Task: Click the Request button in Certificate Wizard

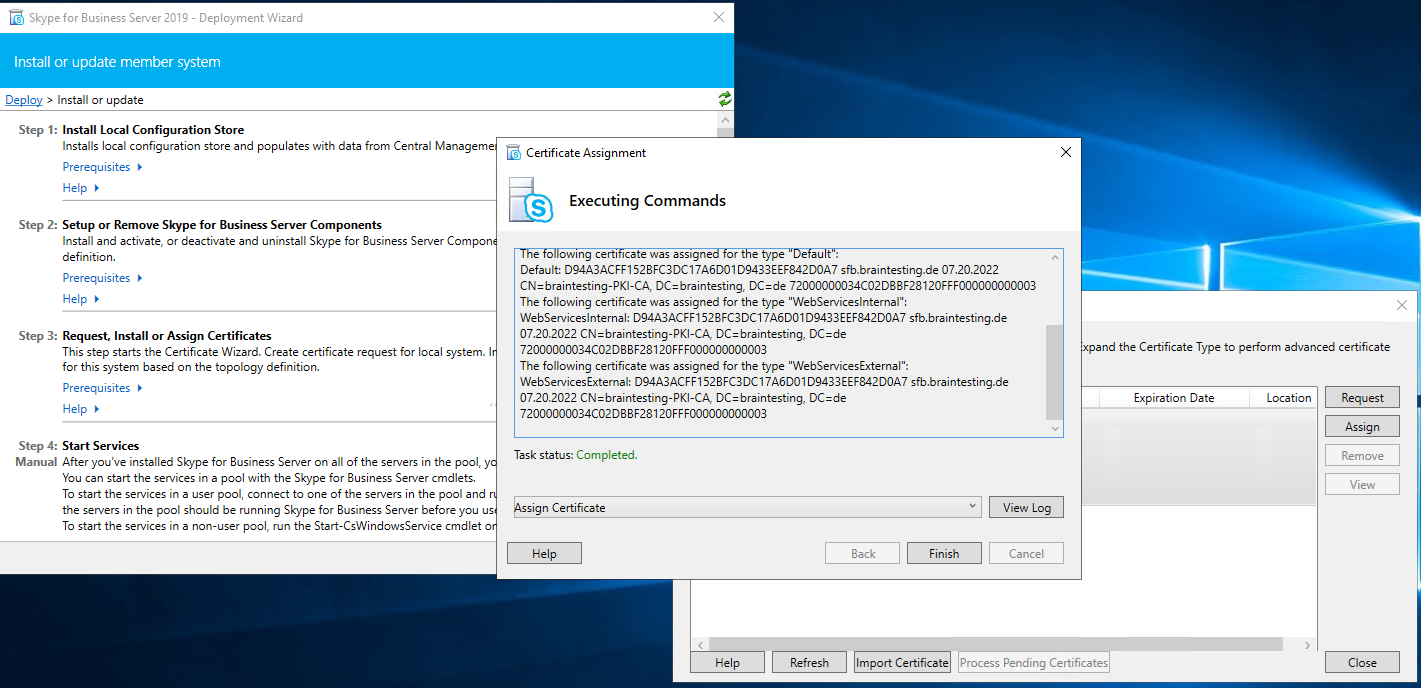Action: 1361,397
